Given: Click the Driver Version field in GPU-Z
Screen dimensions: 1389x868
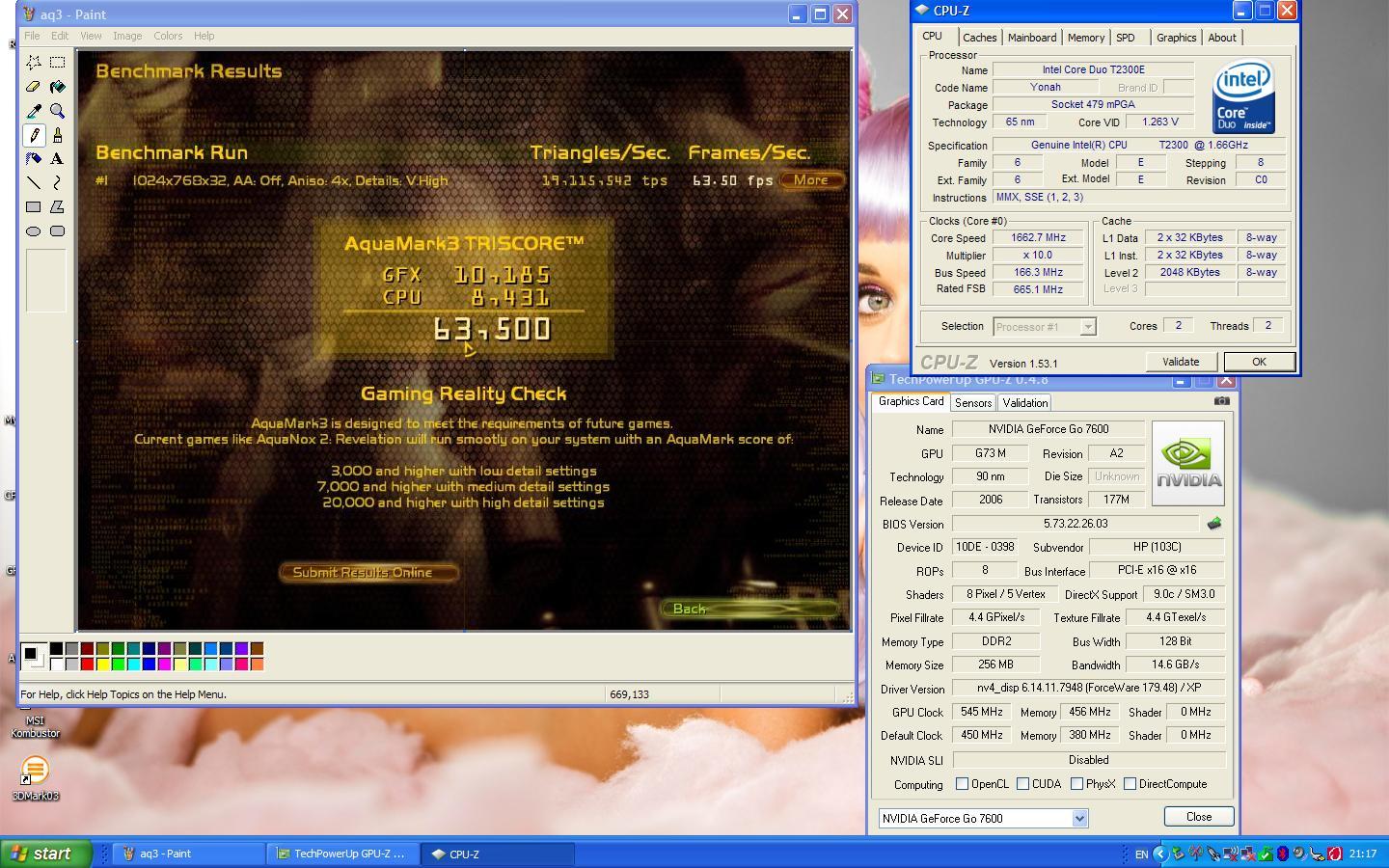Looking at the screenshot, I should point(1089,688).
